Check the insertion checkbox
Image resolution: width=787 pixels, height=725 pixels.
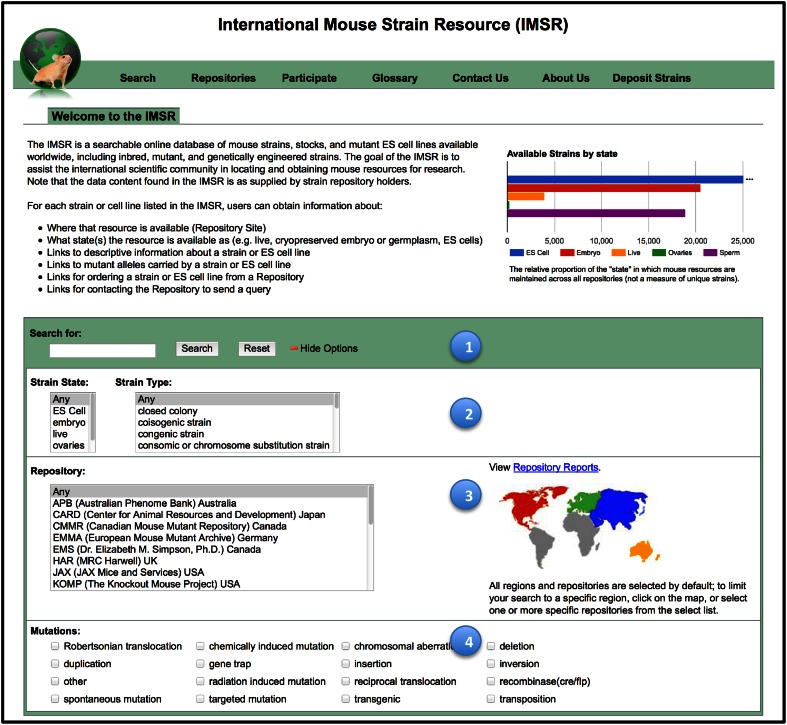tap(345, 664)
